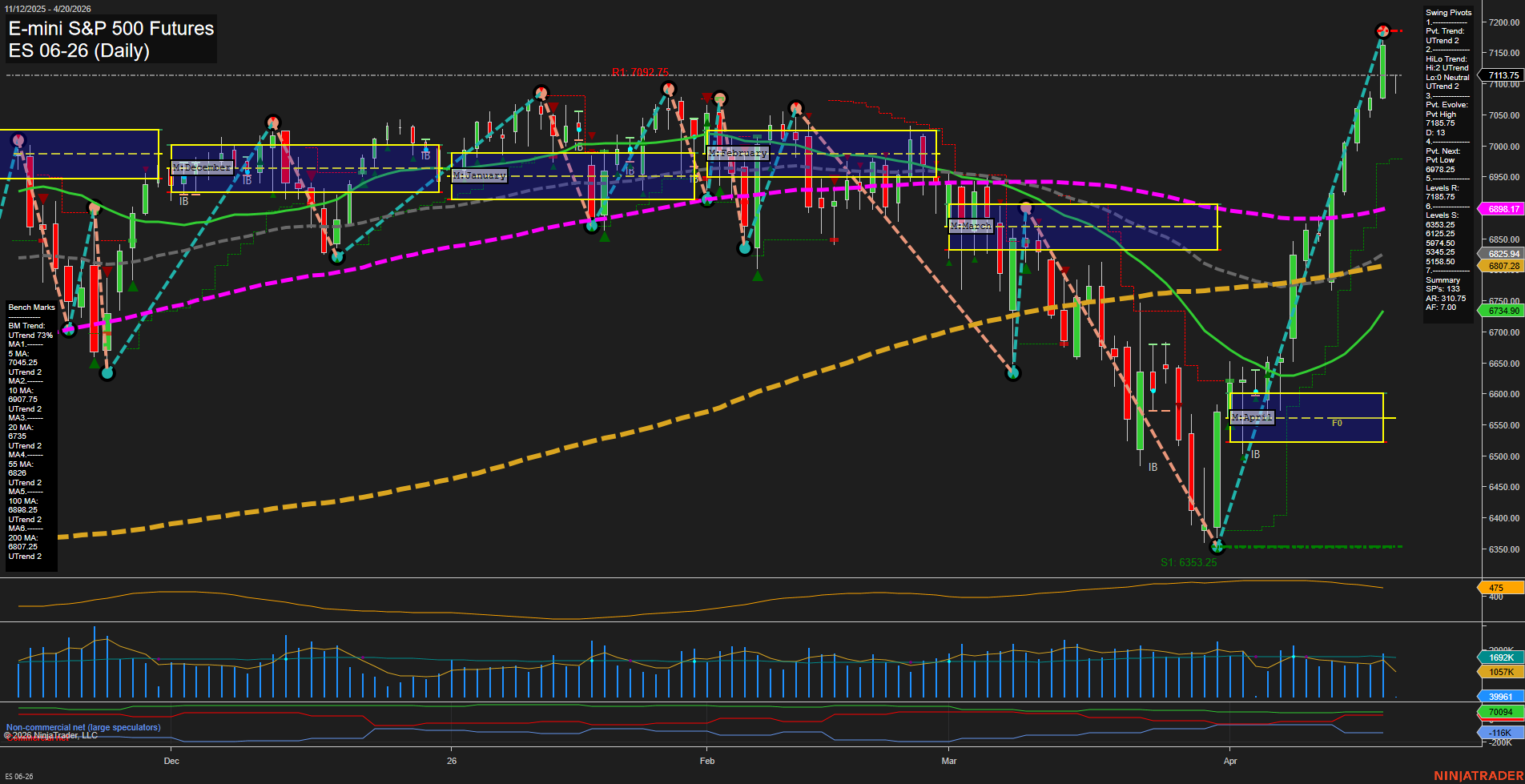
Task: Click the 7113.75 last price marker
Action: [1500, 75]
